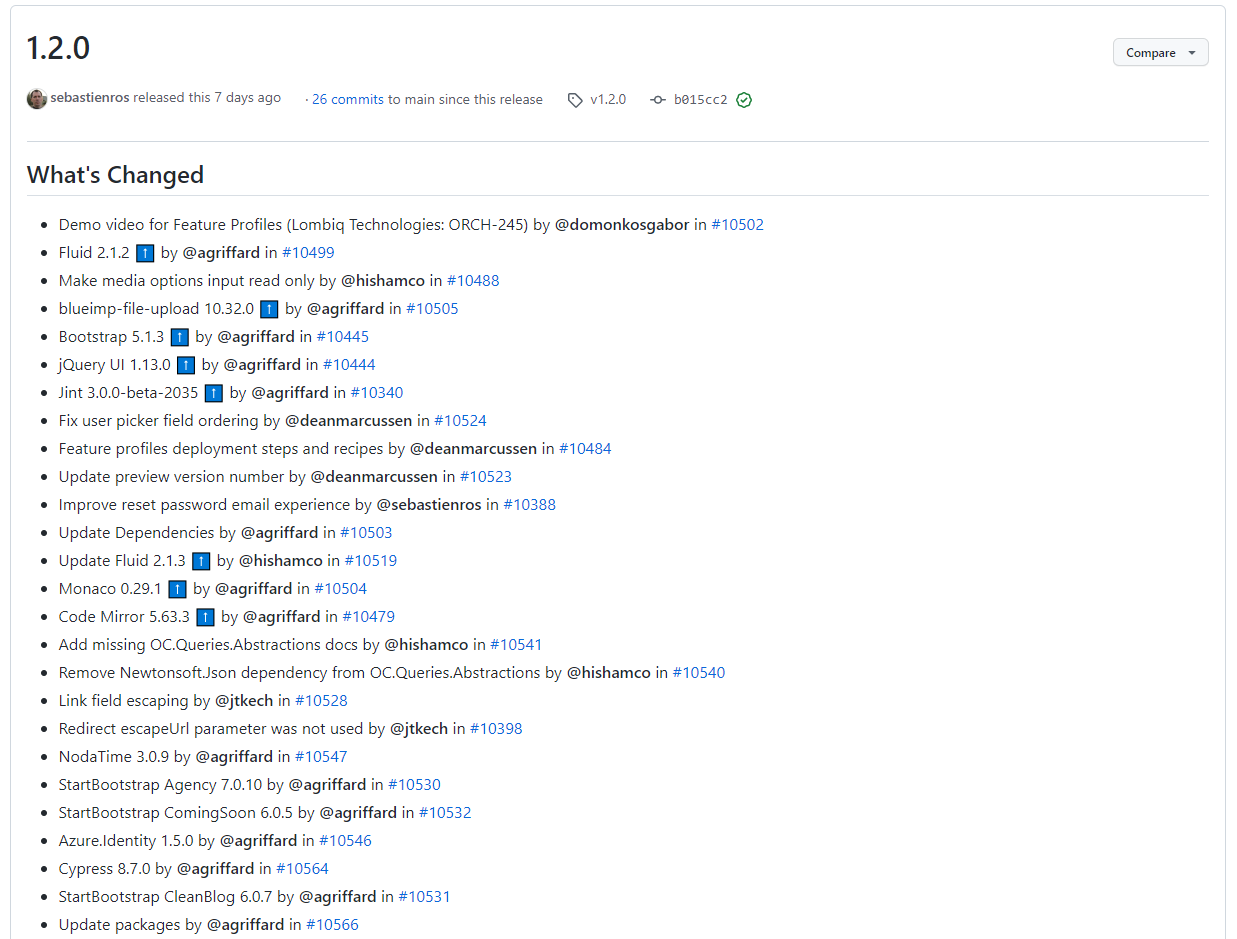Open commit b015cc2

700,99
